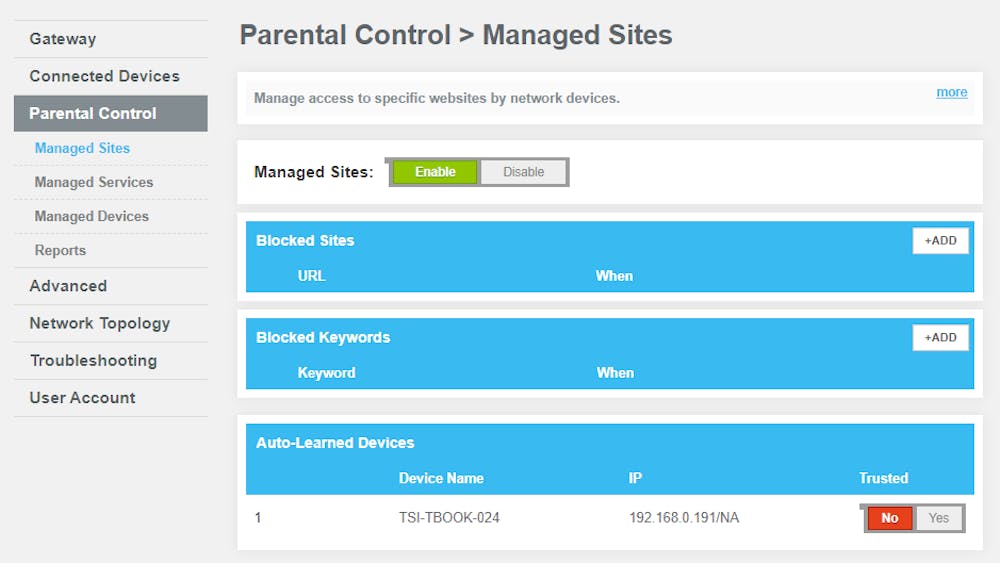Viewport: 1000px width, 563px height.
Task: Open Connected Devices in sidebar
Action: coord(104,76)
